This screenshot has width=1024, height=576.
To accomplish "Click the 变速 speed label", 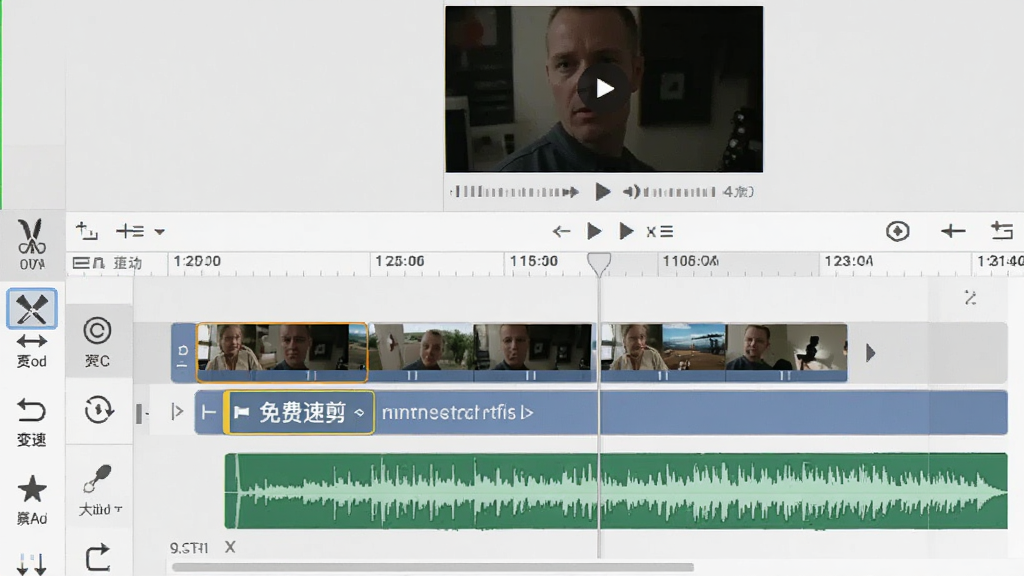I will click(31, 440).
